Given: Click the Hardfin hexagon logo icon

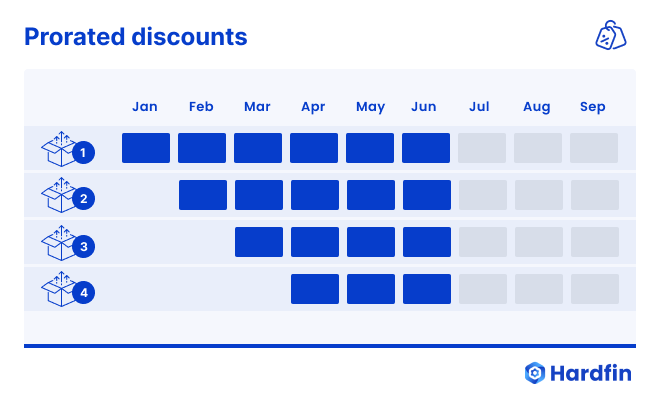Looking at the screenshot, I should [x=535, y=373].
